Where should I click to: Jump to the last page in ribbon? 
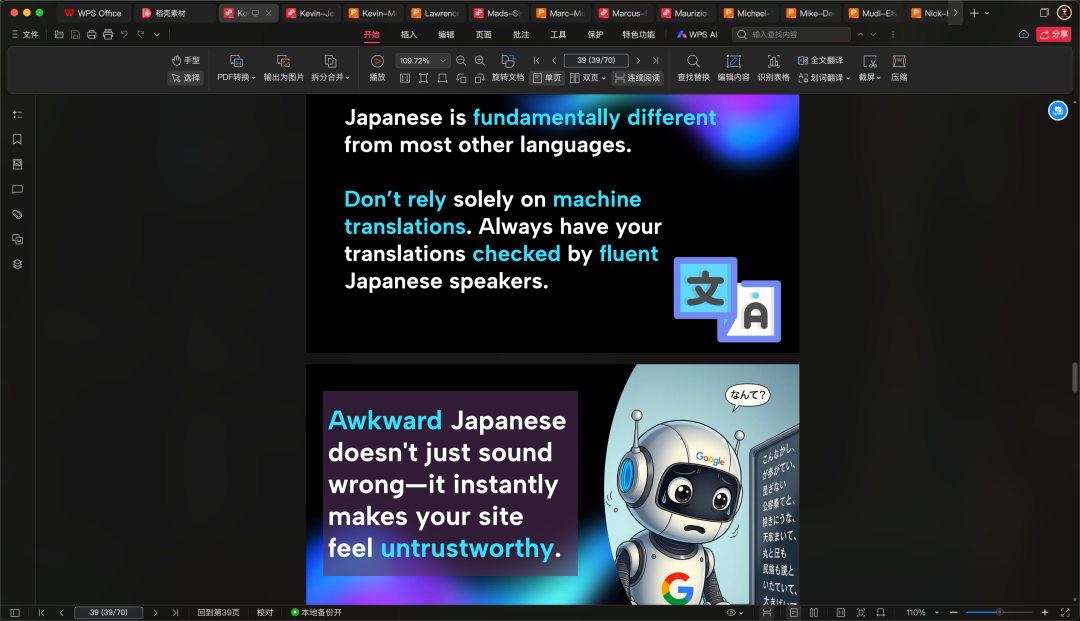coord(656,61)
